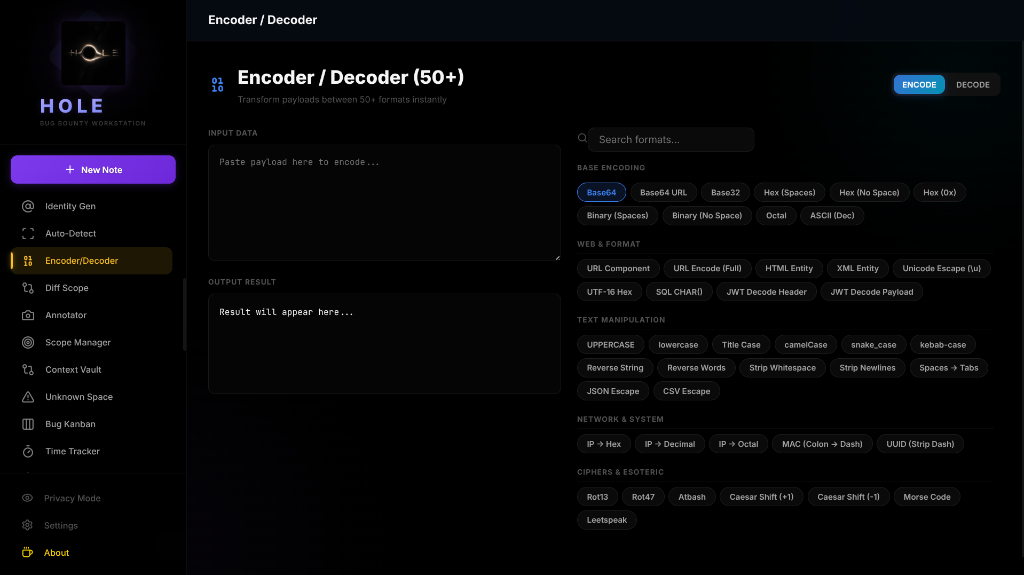This screenshot has height=575, width=1024.
Task: Open Scope Manager page
Action: (x=91, y=342)
